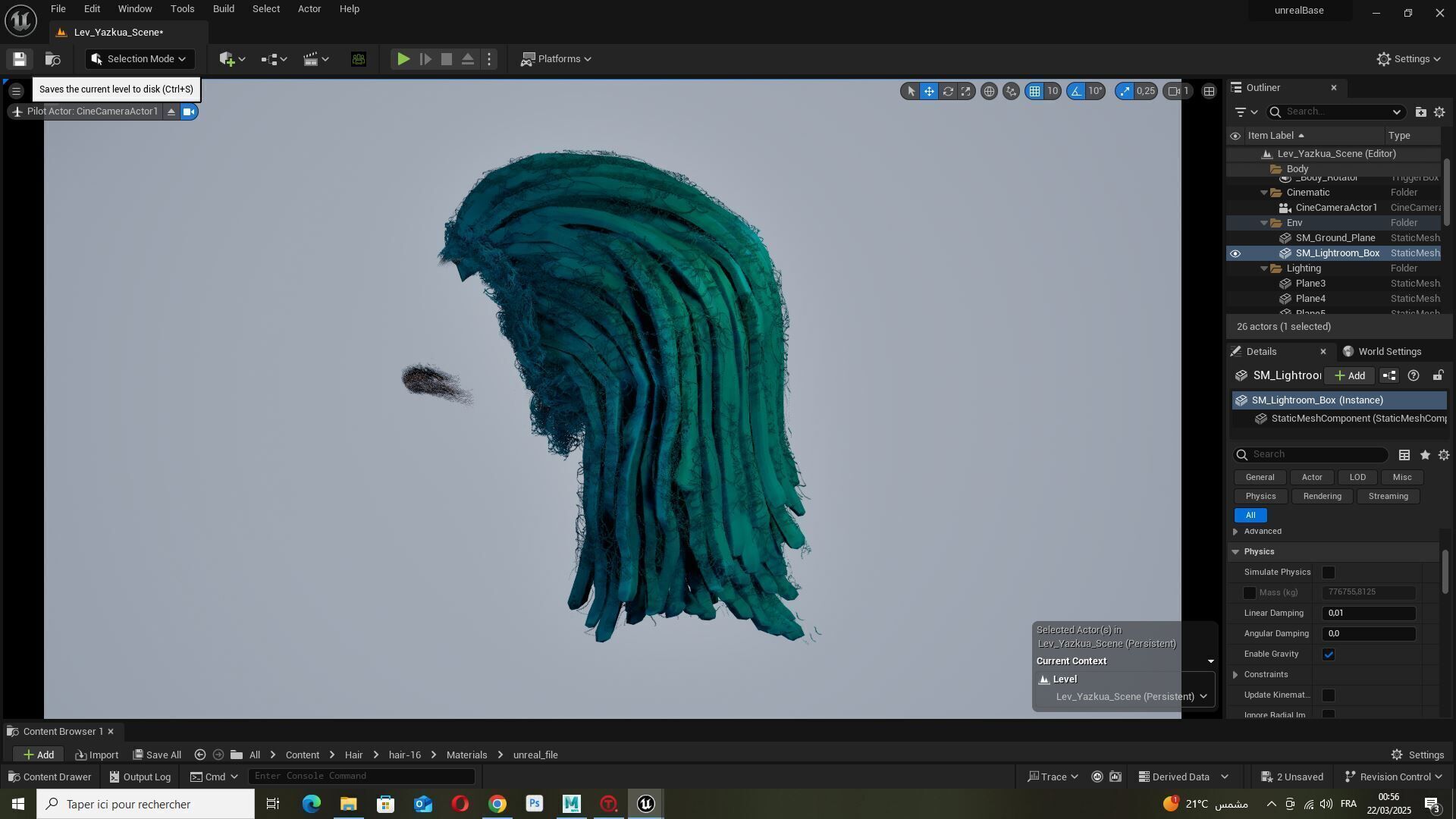Enable Simulate Physics checkbox

pyautogui.click(x=1329, y=573)
